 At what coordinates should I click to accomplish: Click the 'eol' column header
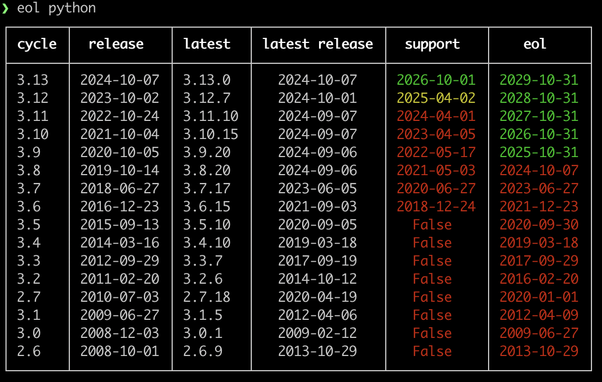point(535,44)
